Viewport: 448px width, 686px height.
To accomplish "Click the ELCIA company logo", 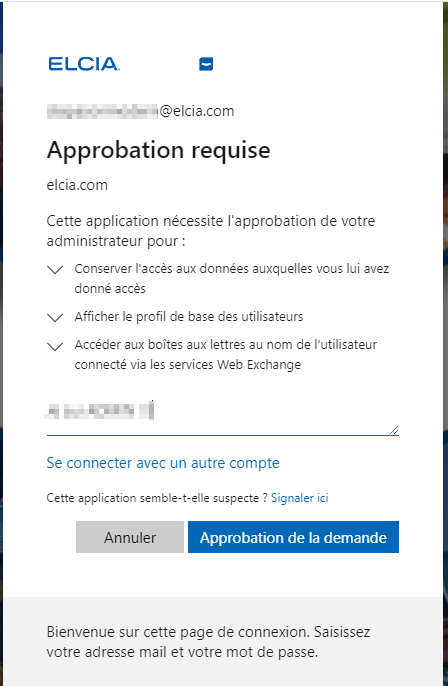I will (84, 64).
